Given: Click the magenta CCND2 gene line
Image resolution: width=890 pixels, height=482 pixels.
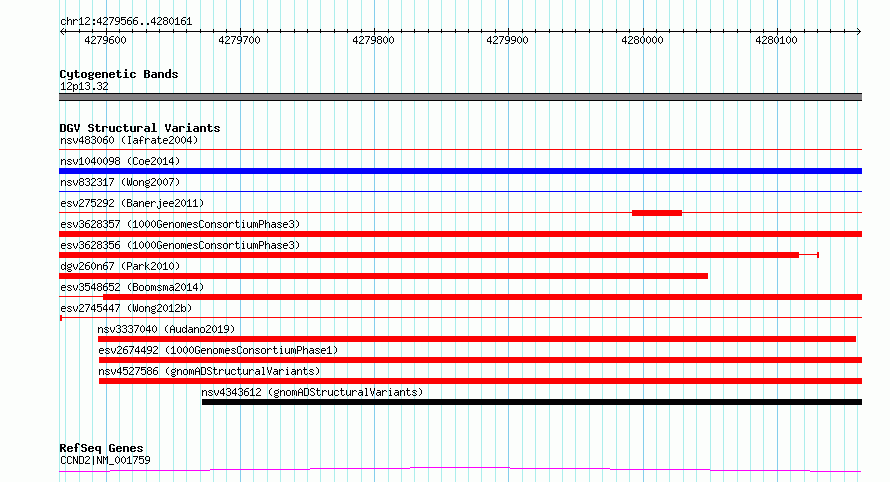Looking at the screenshot, I should (460, 469).
